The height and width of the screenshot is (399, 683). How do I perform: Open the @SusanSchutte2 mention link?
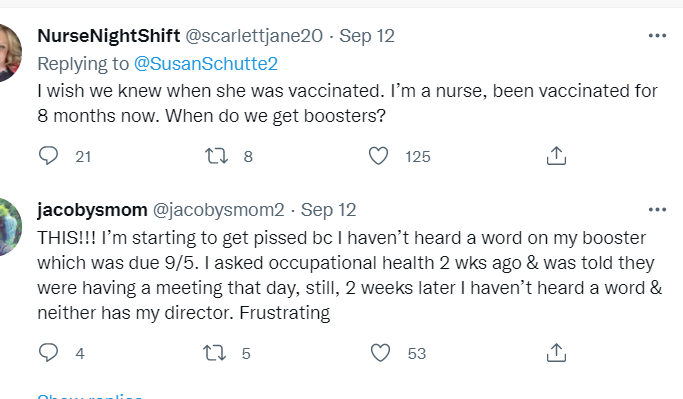click(206, 64)
